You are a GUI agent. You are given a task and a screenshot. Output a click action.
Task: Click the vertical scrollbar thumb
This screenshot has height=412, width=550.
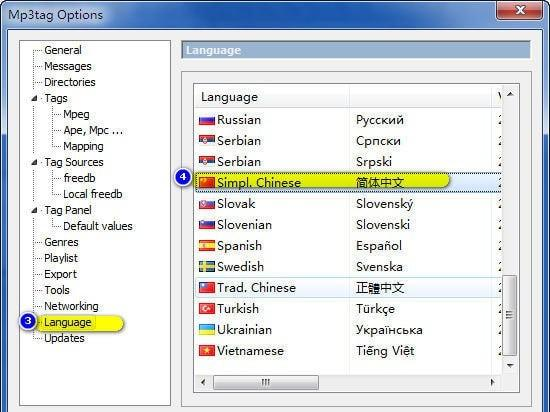click(x=510, y=316)
